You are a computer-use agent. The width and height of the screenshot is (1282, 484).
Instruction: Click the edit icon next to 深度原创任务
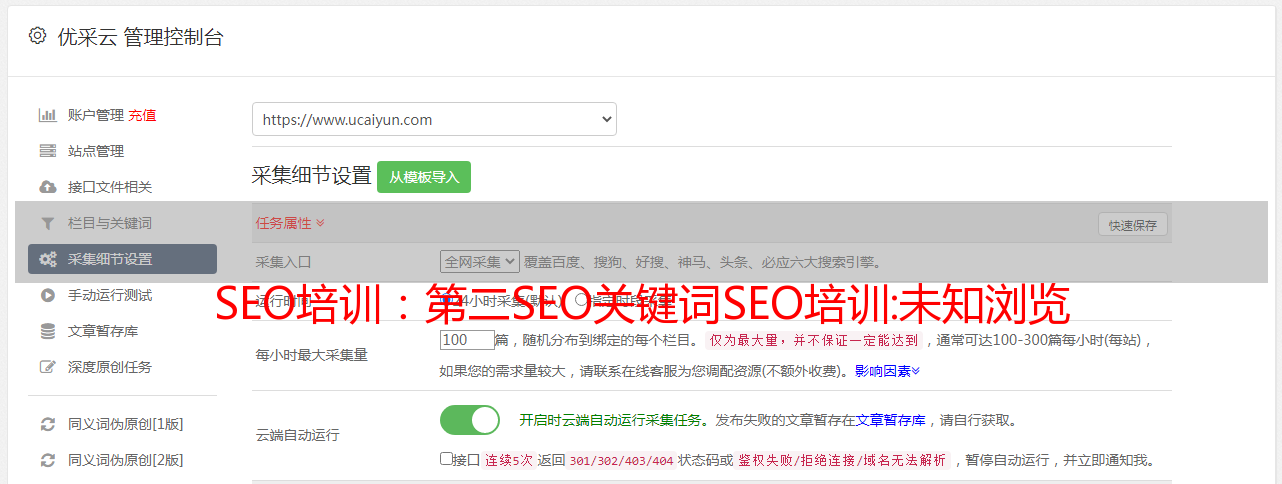47,367
